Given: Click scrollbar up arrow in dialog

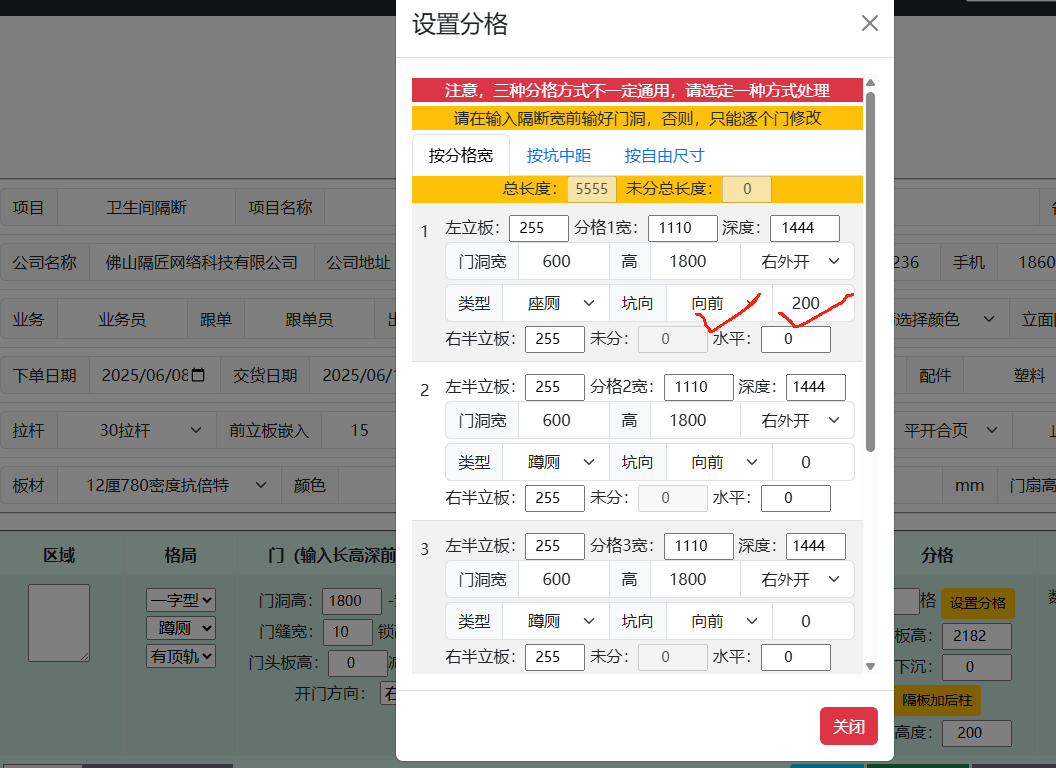Looking at the screenshot, I should 870,83.
